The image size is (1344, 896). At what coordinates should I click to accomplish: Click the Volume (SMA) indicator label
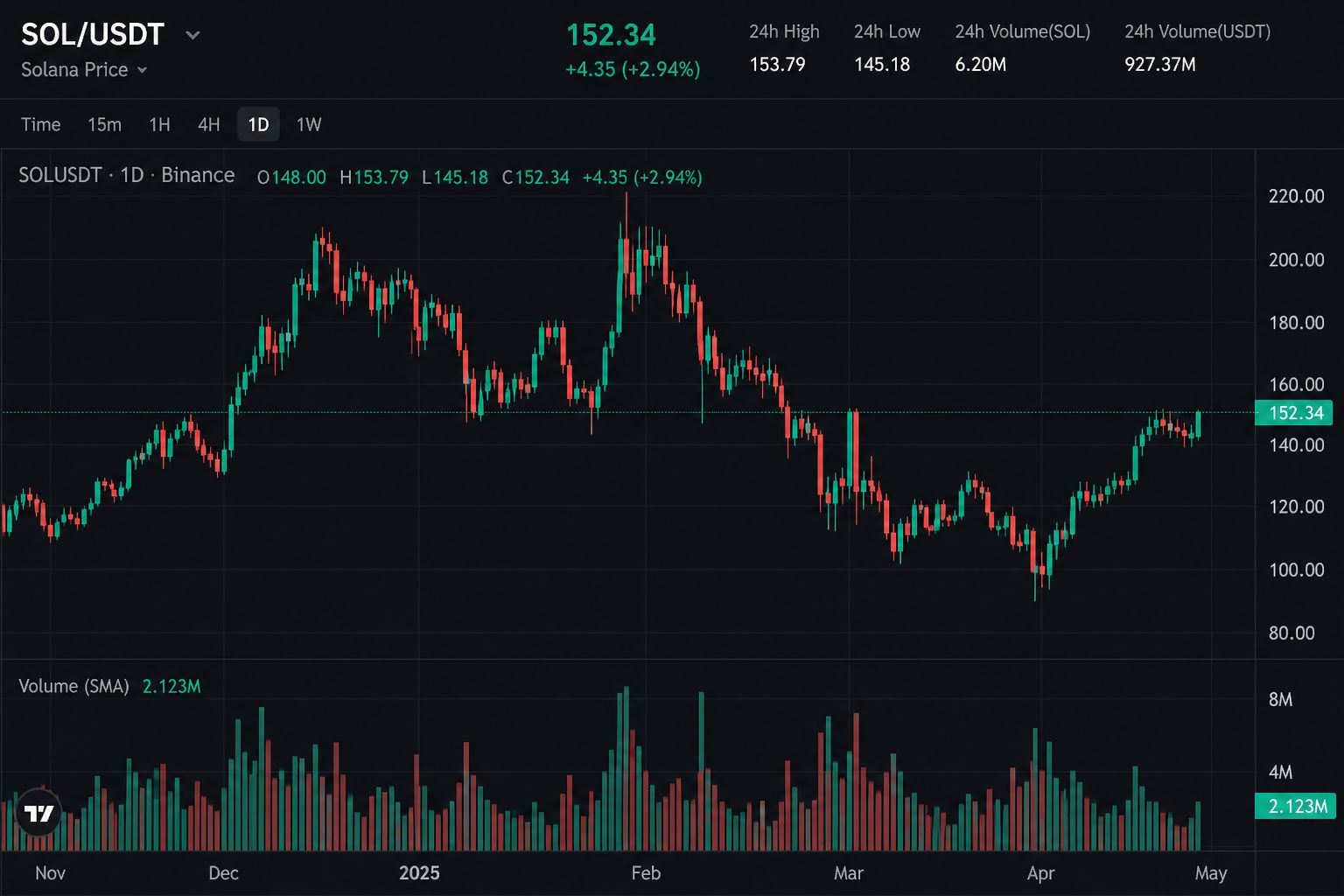tap(73, 686)
